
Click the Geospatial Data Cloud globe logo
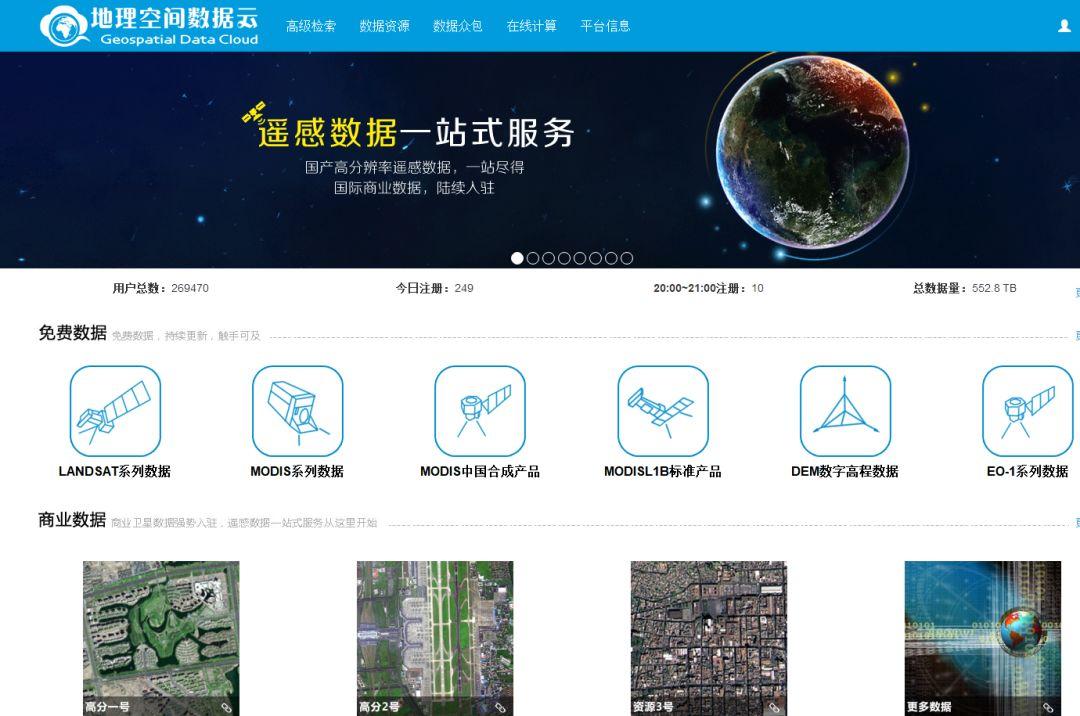point(63,27)
